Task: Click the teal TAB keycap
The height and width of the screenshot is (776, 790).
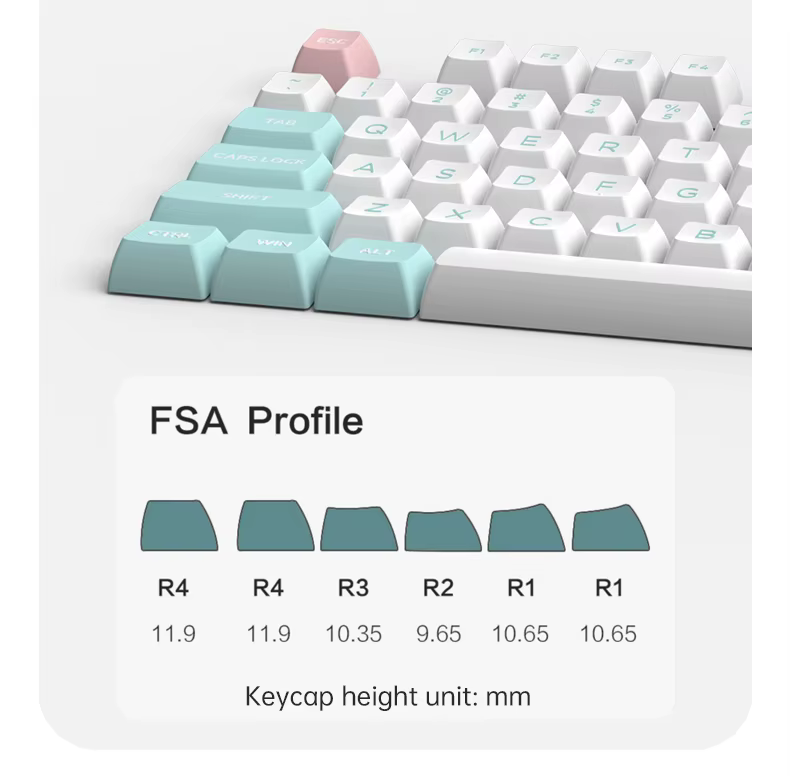Action: [x=284, y=131]
